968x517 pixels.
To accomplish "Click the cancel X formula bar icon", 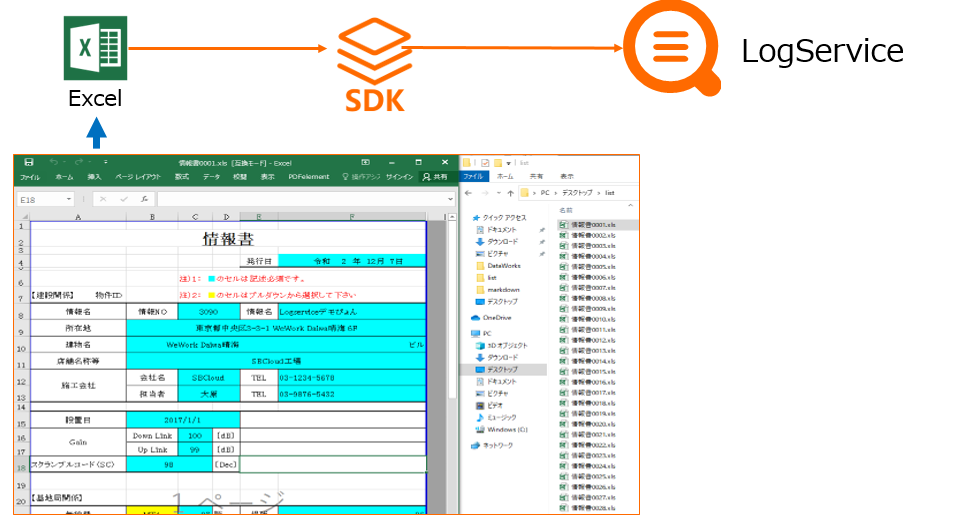I will (103, 200).
